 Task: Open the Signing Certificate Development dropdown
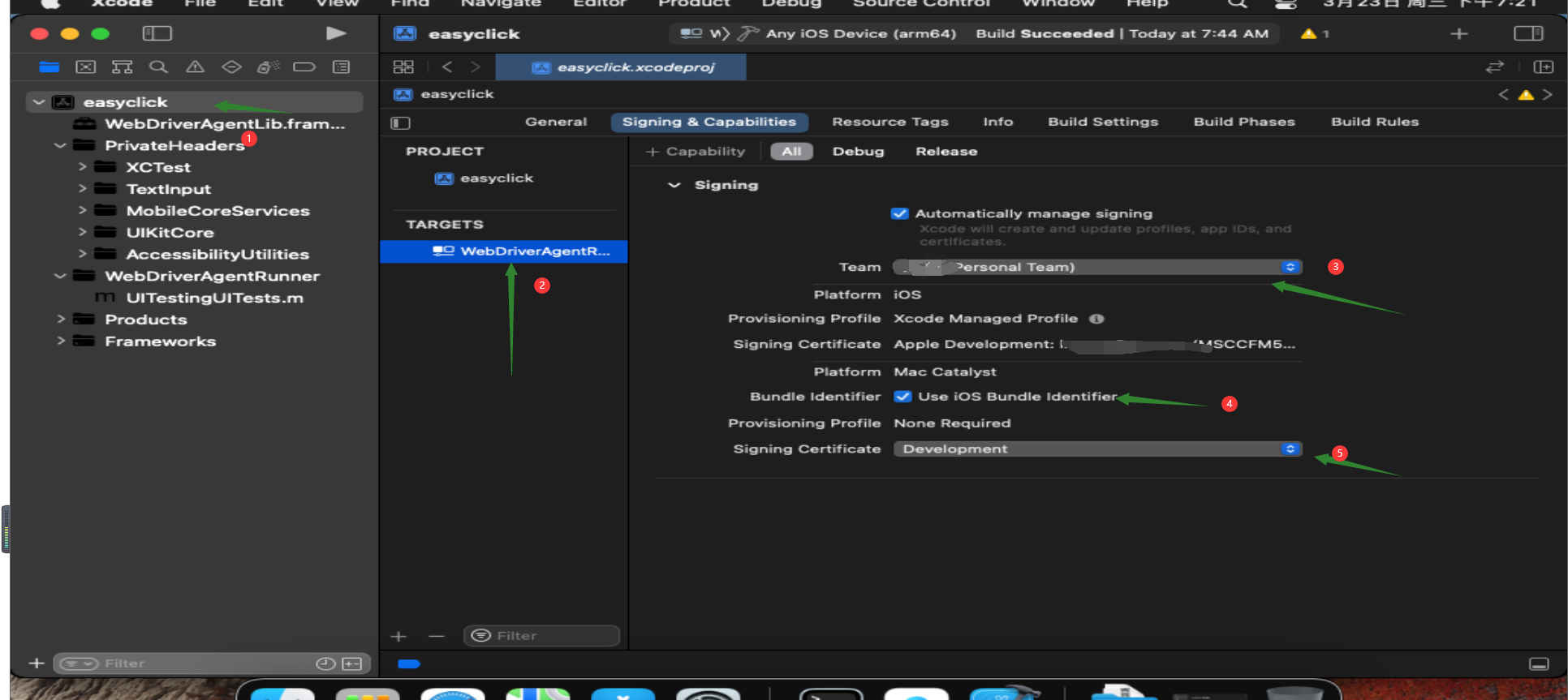pos(1097,449)
